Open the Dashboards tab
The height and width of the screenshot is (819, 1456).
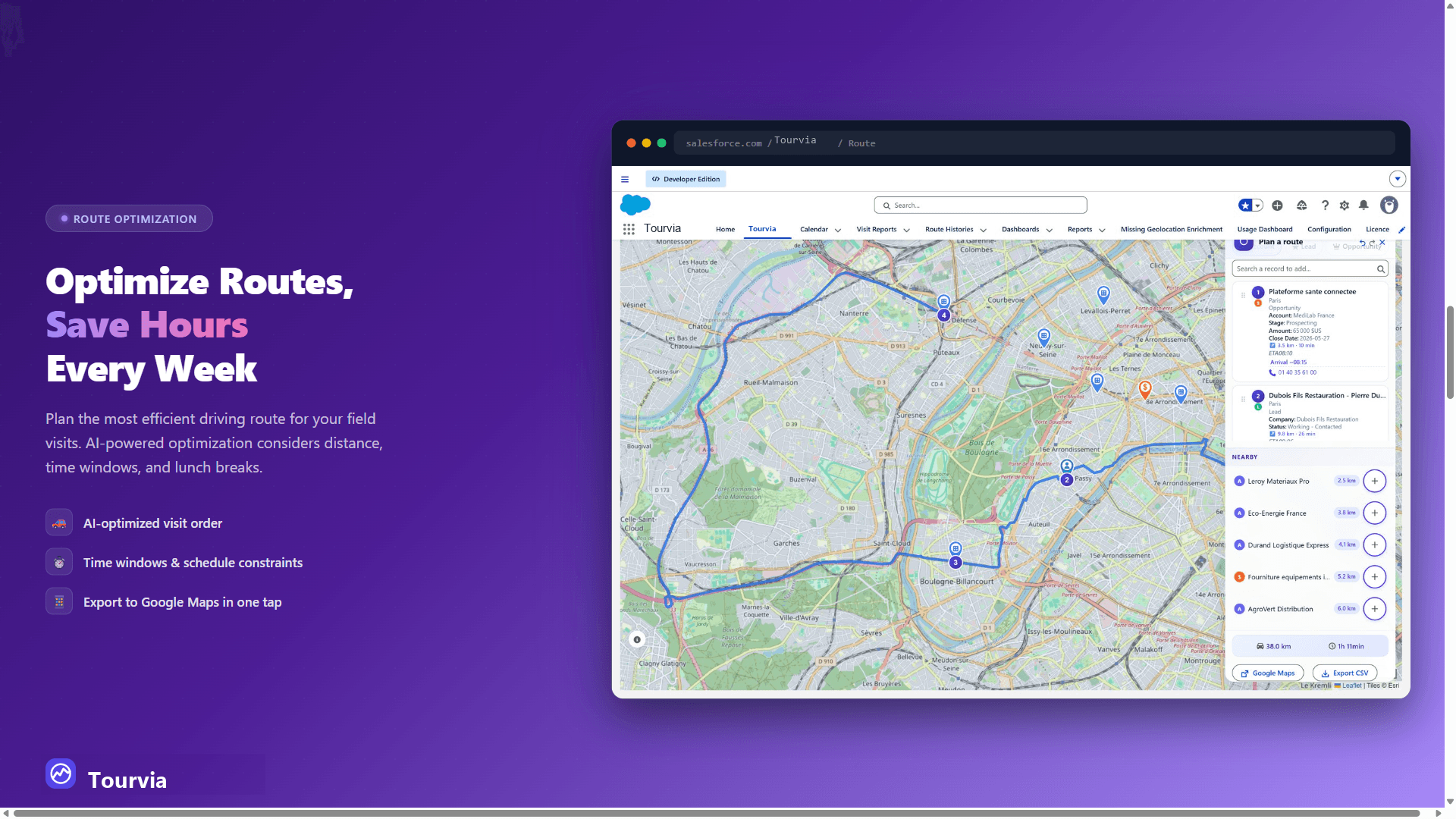click(1020, 230)
